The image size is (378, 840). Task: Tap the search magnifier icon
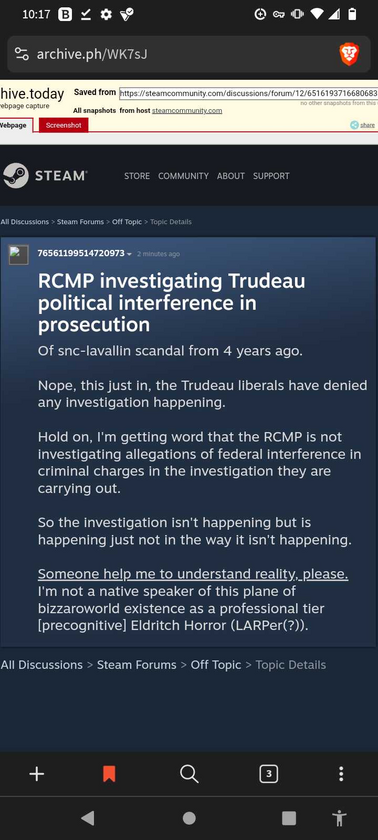pyautogui.click(x=189, y=774)
